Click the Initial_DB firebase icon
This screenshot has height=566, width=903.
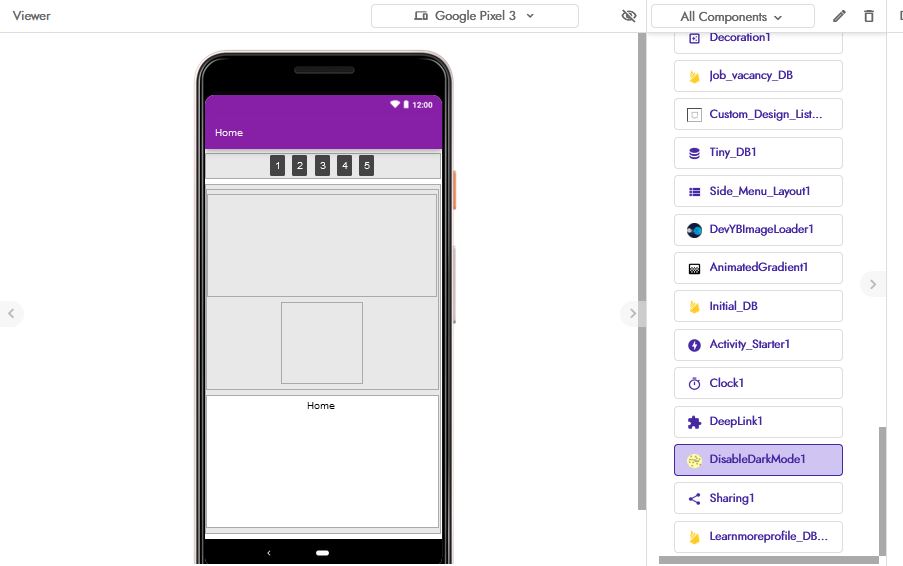[x=695, y=307]
